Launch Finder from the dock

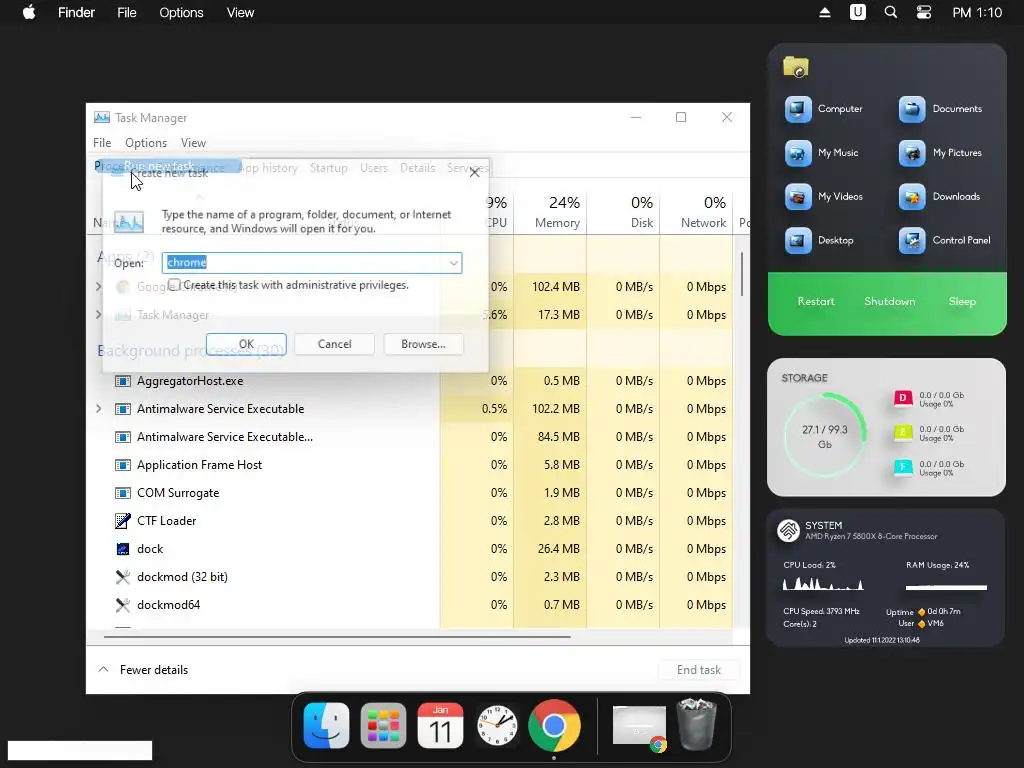(x=326, y=726)
